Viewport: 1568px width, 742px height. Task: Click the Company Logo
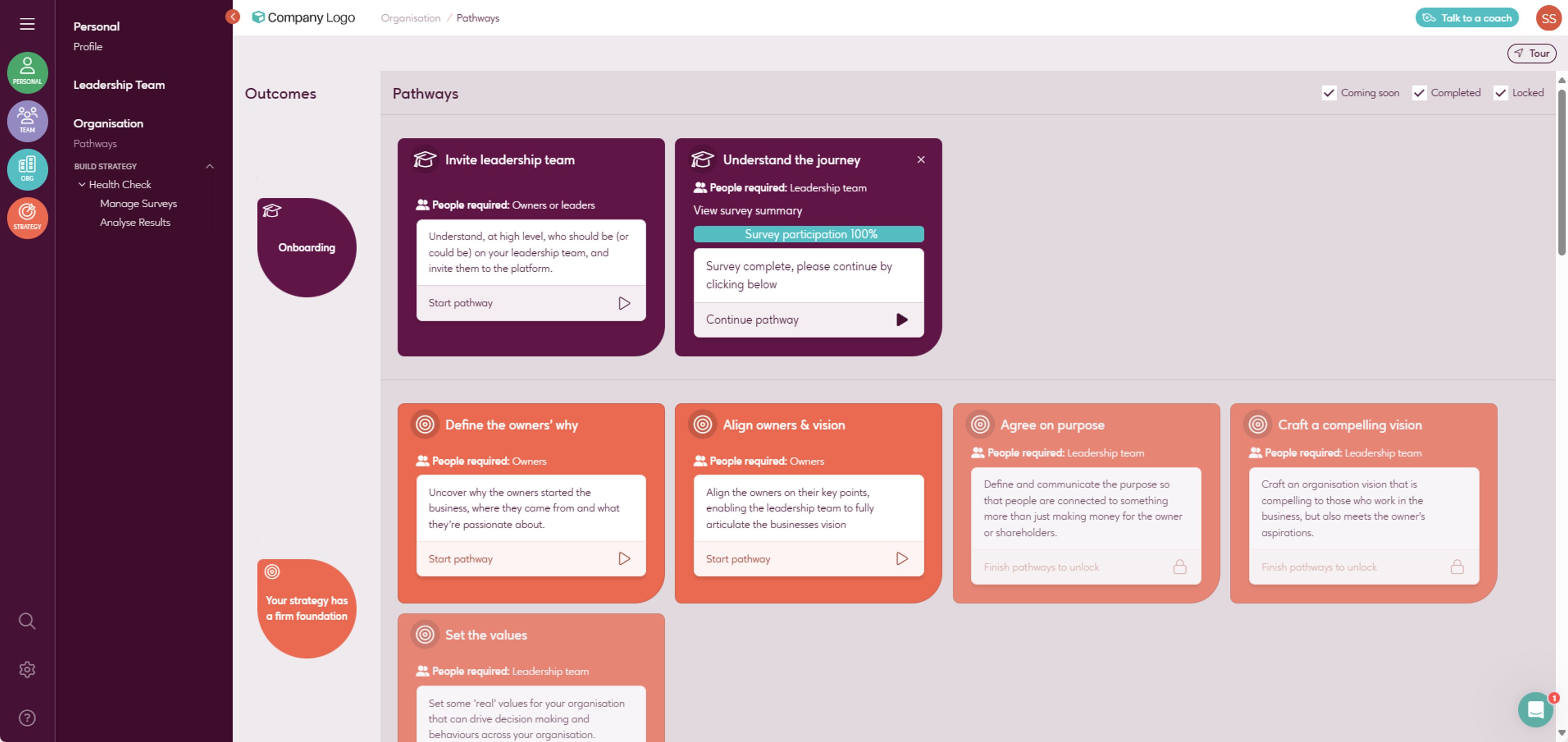(x=303, y=18)
